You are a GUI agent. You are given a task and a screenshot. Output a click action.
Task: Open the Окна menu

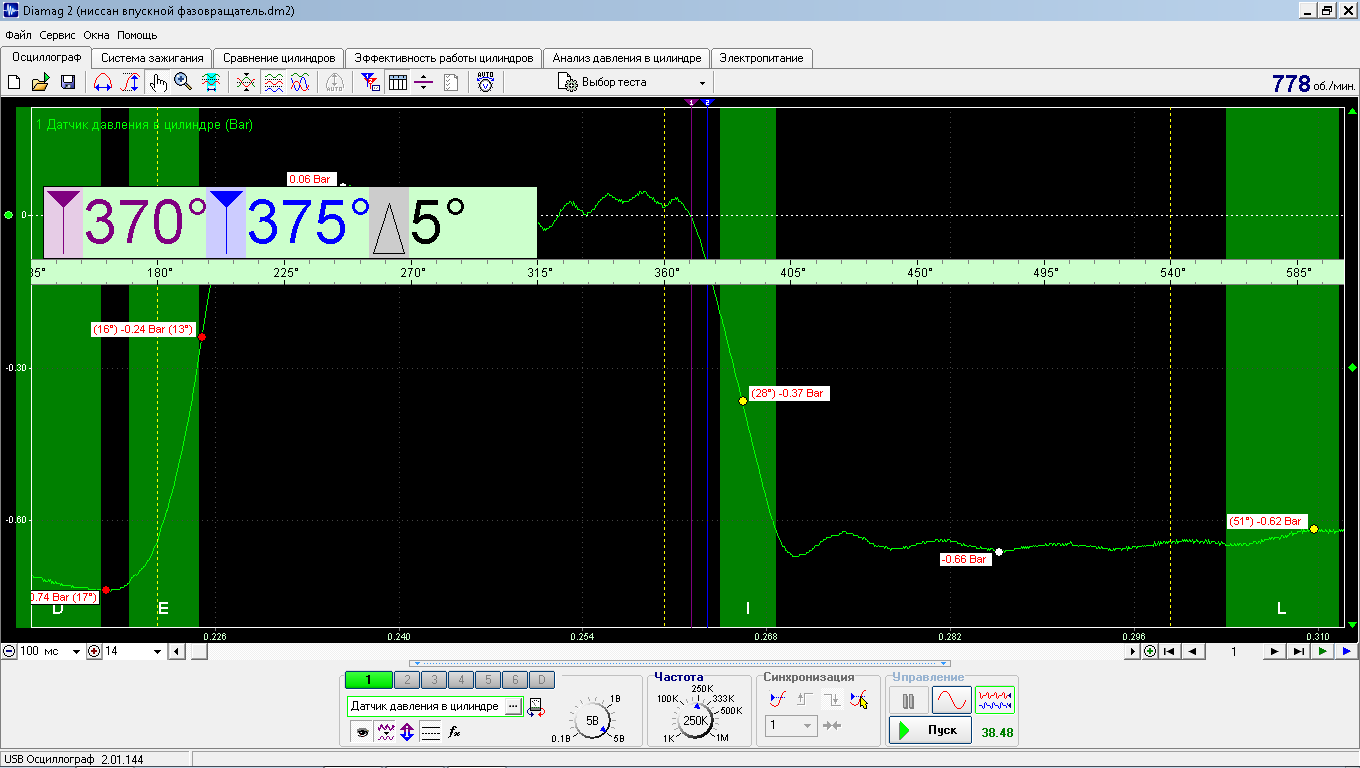coord(96,35)
